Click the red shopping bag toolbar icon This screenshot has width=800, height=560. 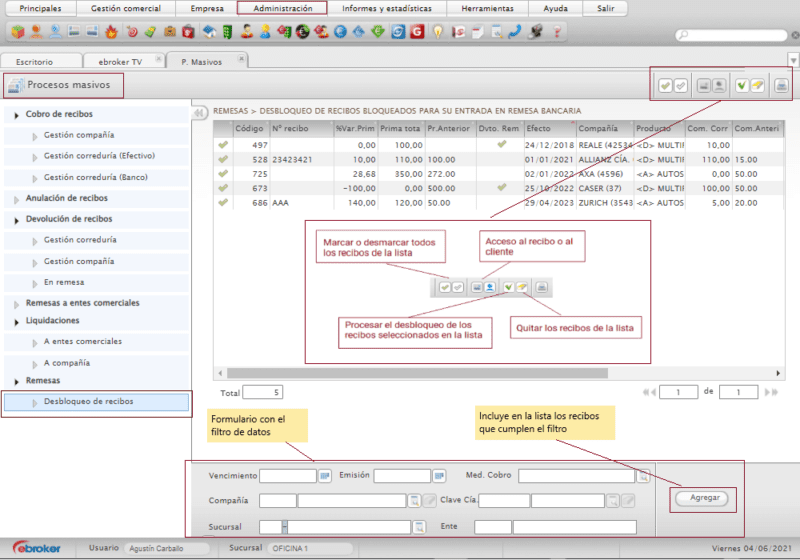188,32
